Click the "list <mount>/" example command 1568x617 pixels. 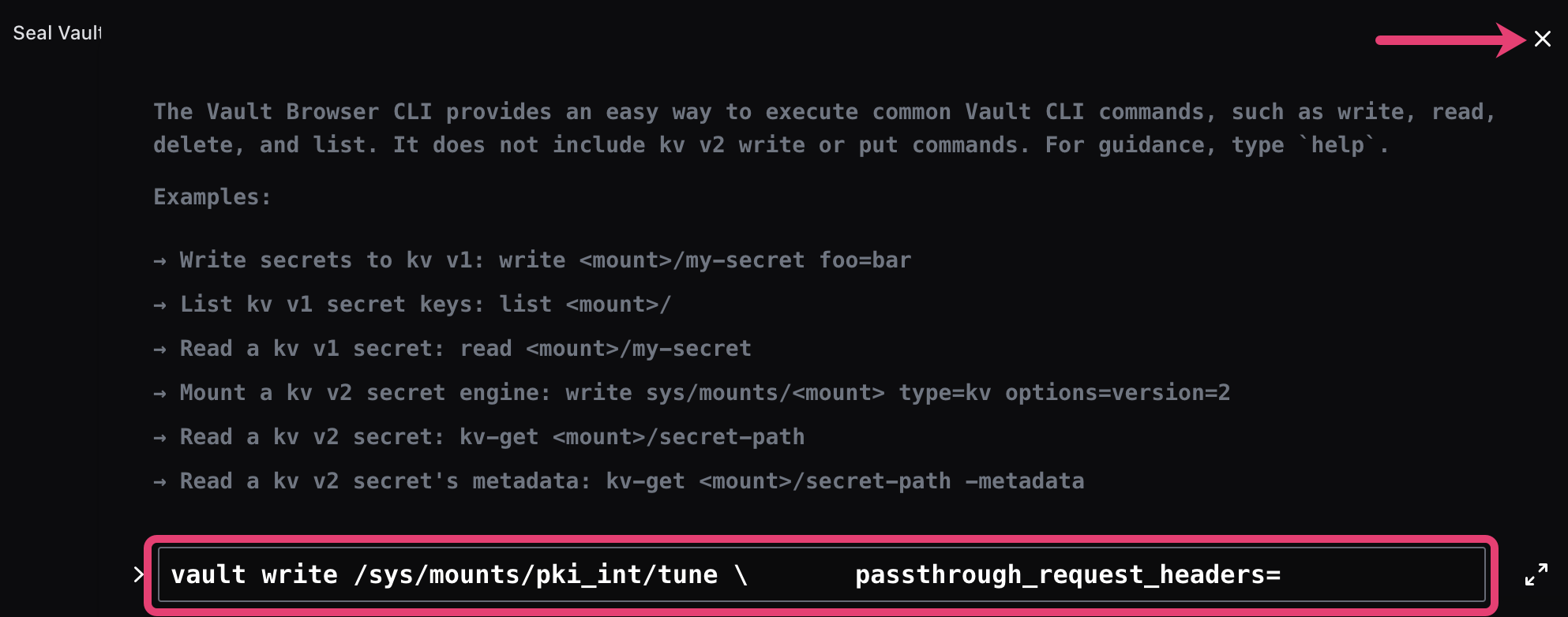[x=584, y=305]
